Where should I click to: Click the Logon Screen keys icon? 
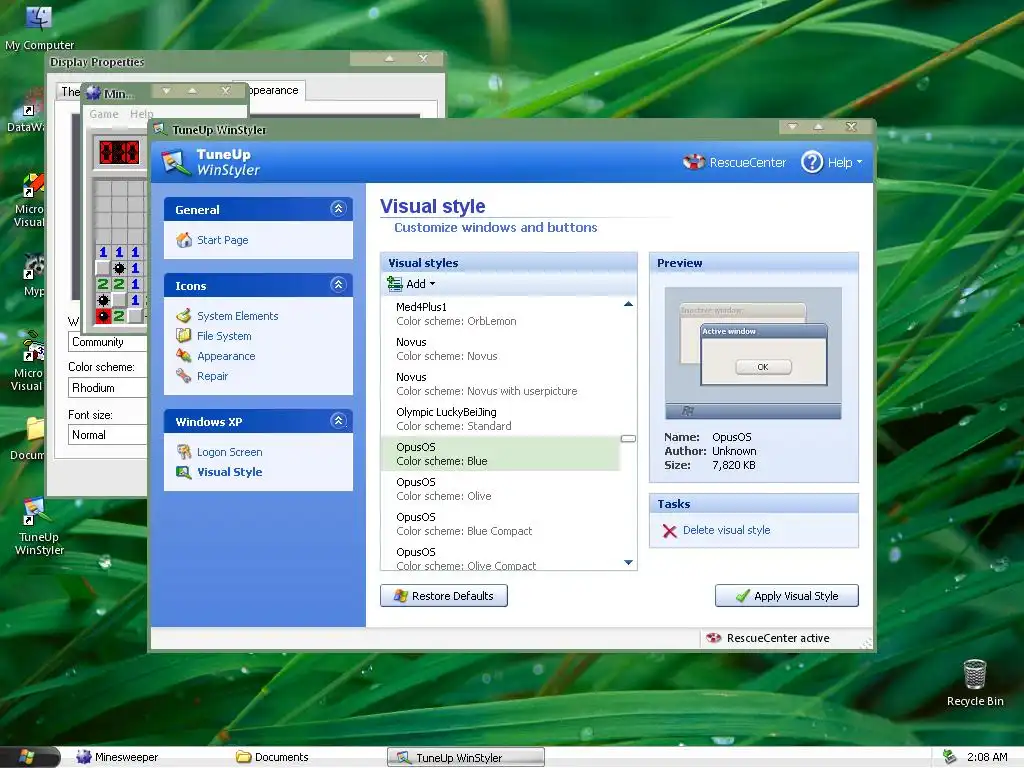tap(184, 452)
